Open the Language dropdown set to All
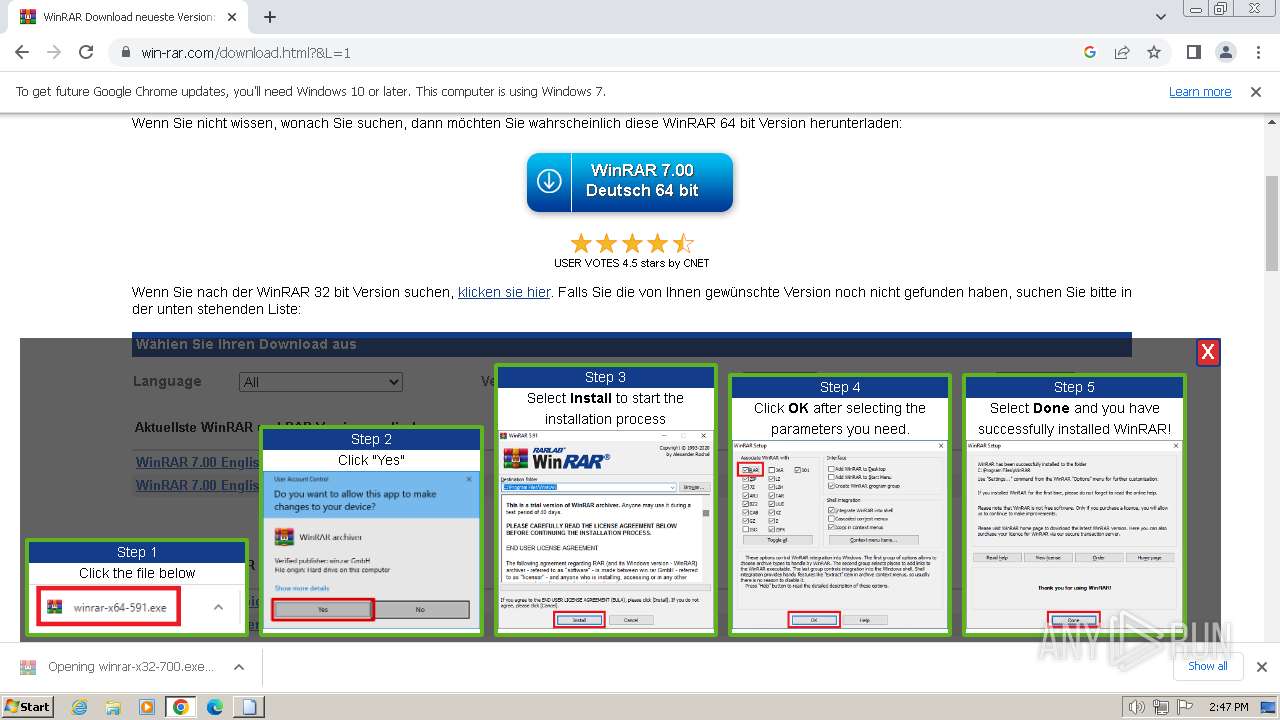The image size is (1280, 720). [321, 382]
